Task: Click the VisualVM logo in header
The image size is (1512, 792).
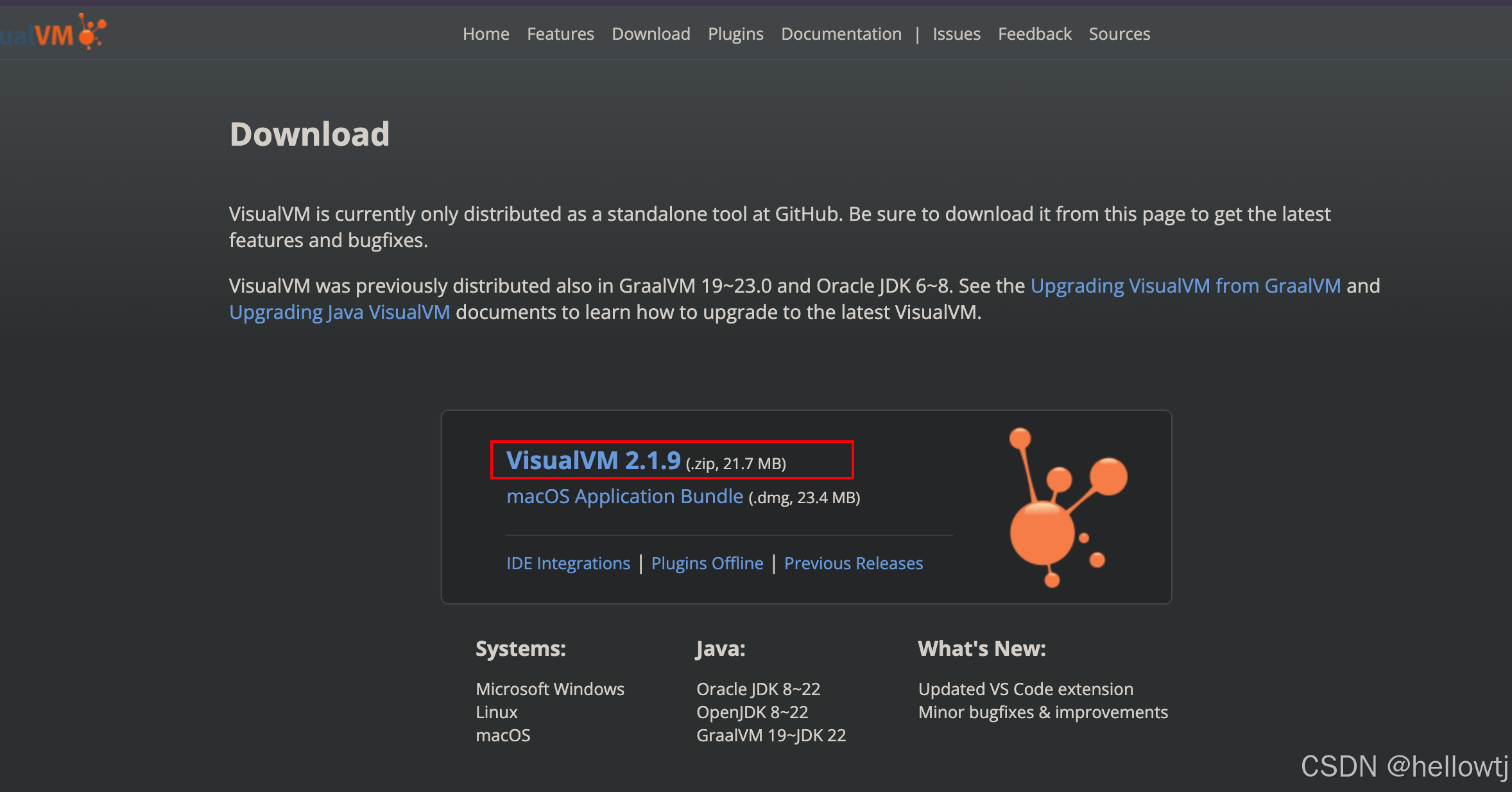Action: (x=53, y=32)
